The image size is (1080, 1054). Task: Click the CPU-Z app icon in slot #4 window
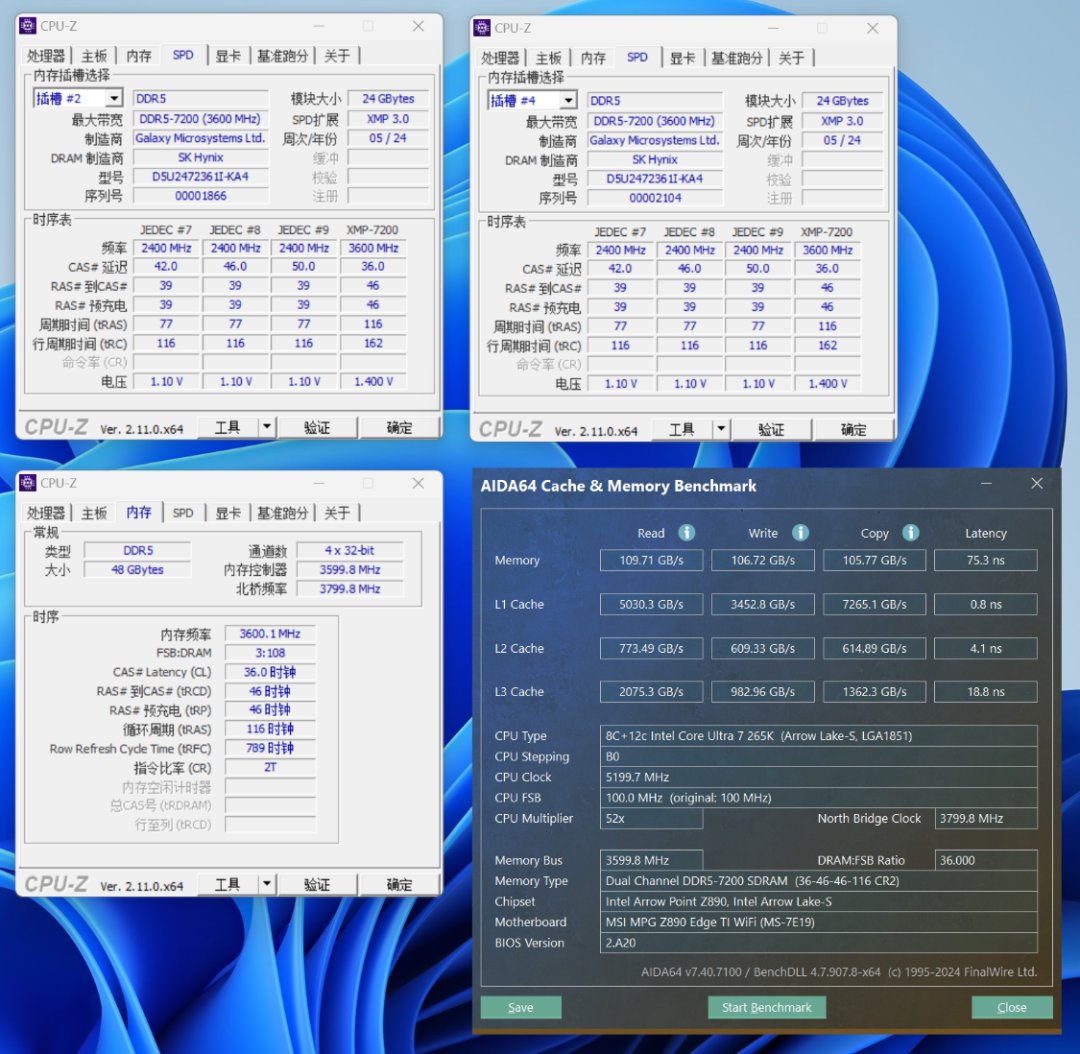tap(482, 28)
